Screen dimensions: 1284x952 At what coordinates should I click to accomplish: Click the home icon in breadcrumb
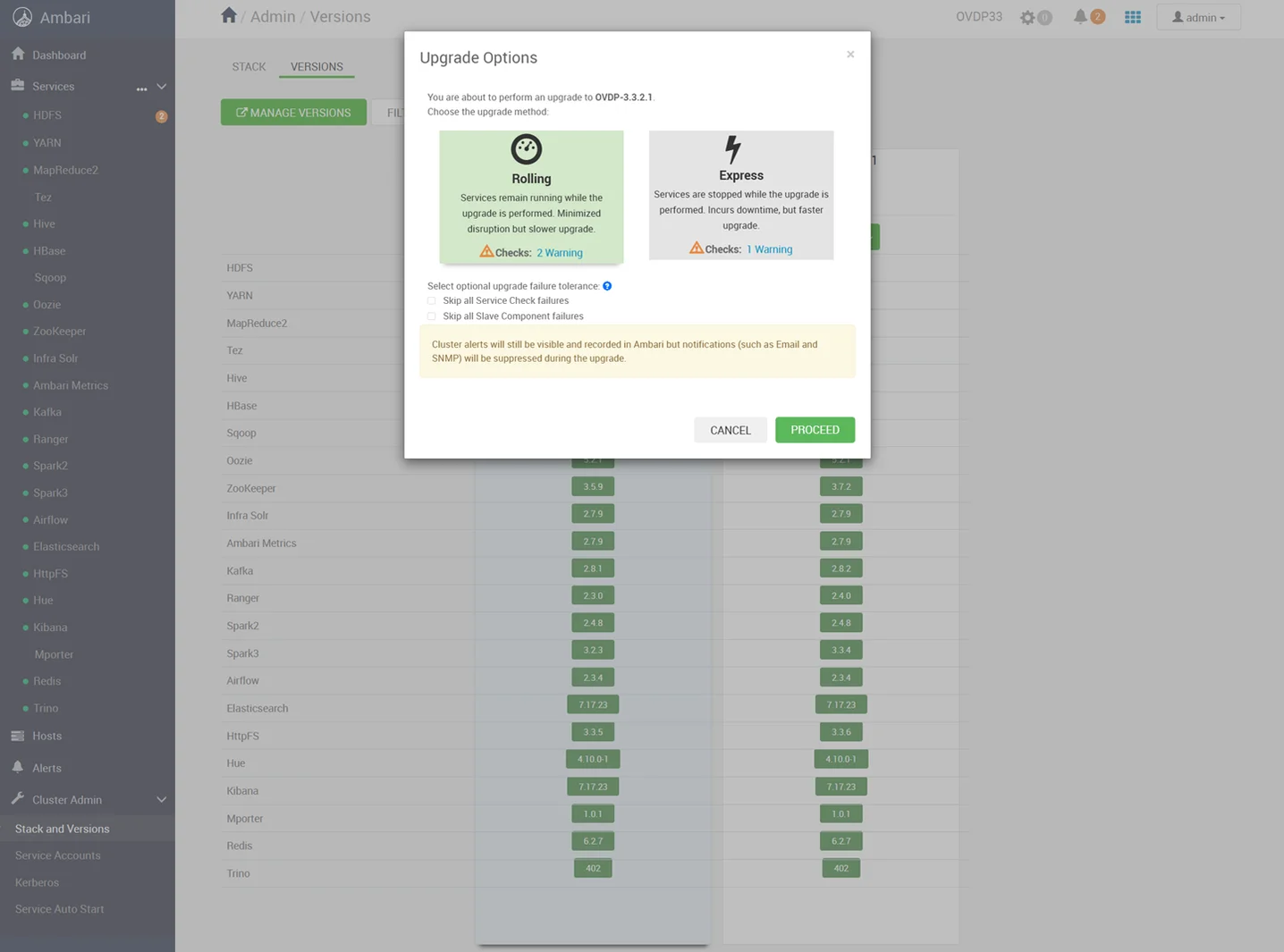click(x=229, y=15)
